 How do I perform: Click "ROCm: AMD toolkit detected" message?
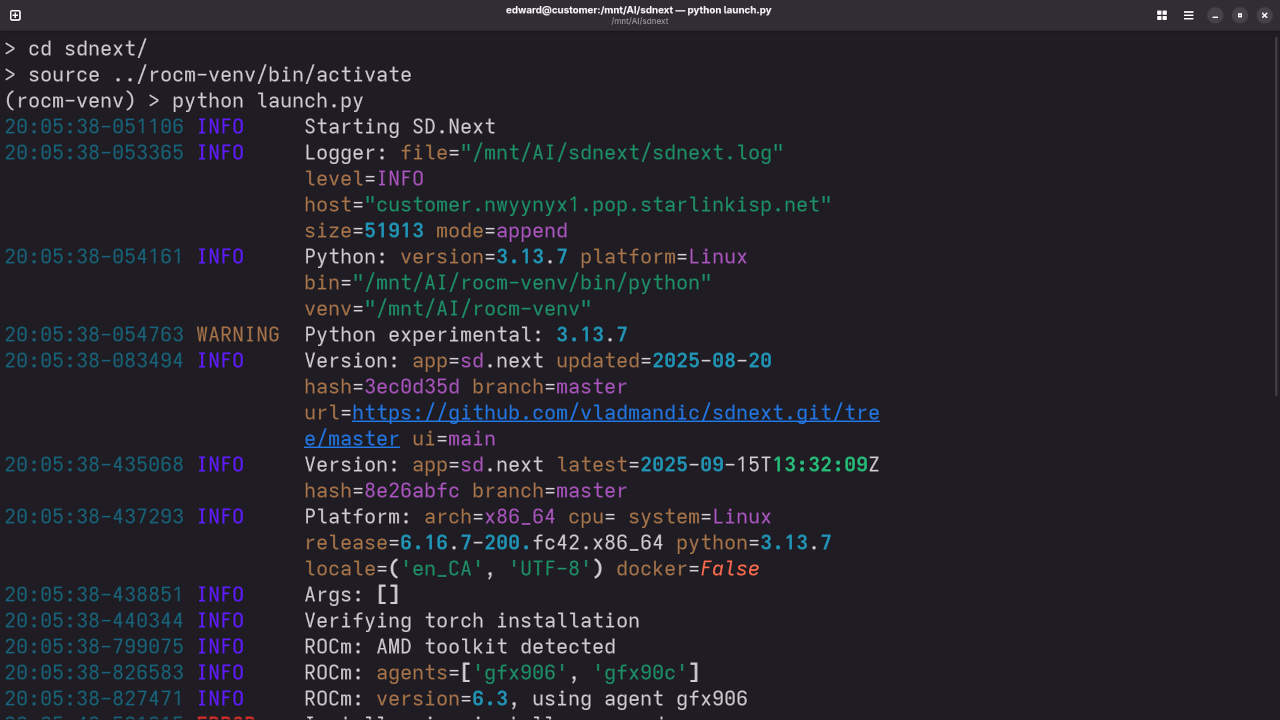pos(460,647)
